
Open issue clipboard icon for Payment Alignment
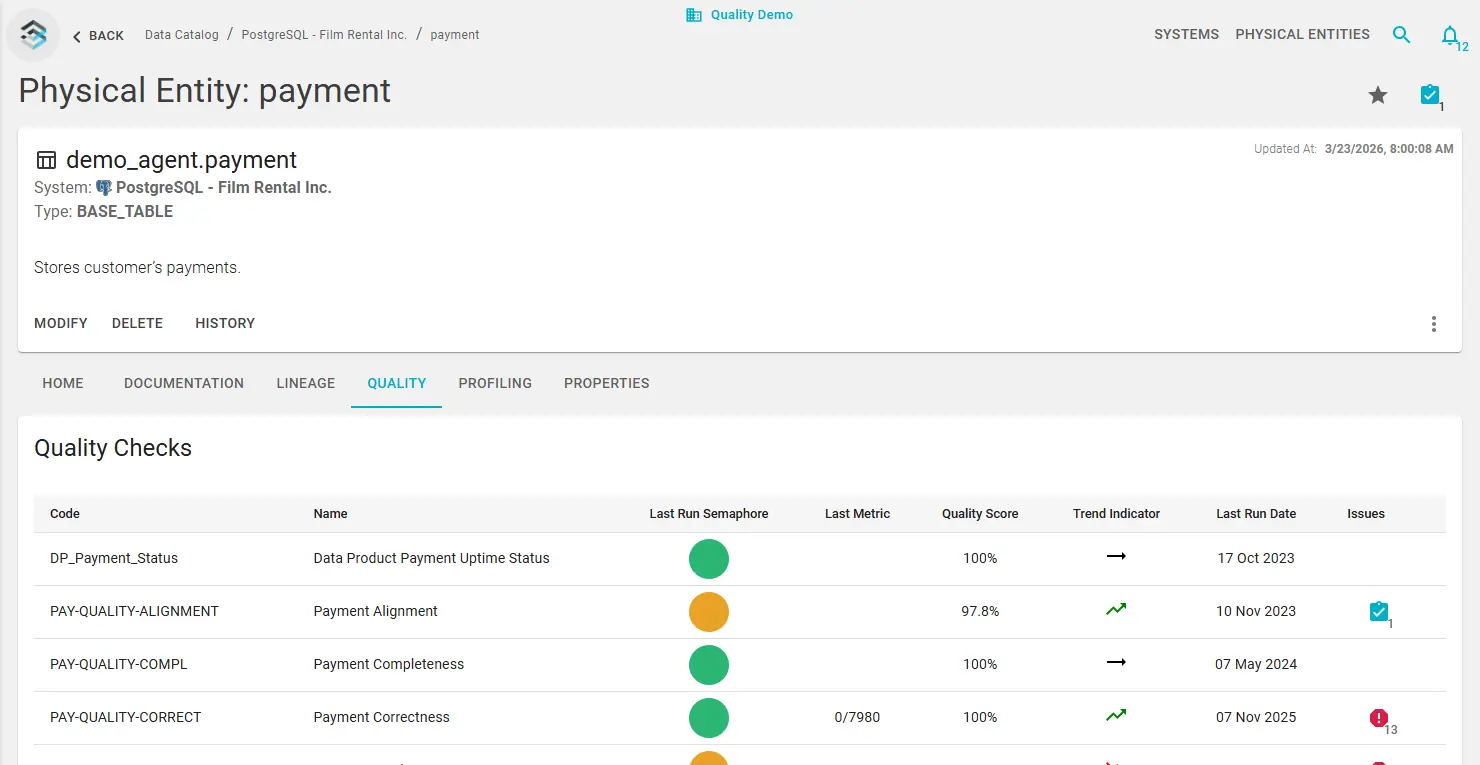click(1379, 611)
